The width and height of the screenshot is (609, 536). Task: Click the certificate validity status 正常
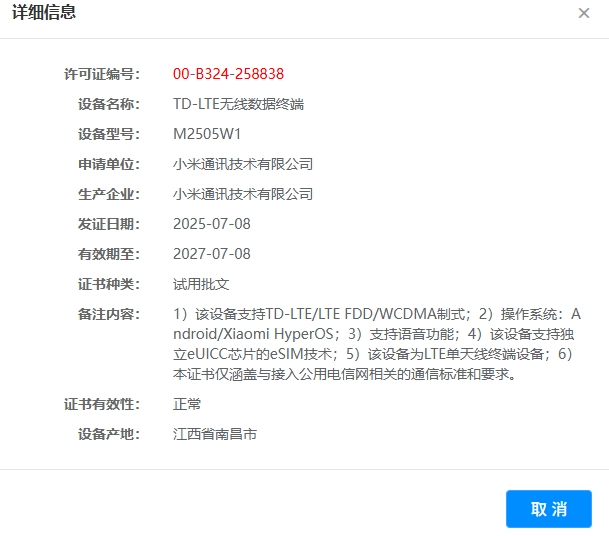(187, 404)
